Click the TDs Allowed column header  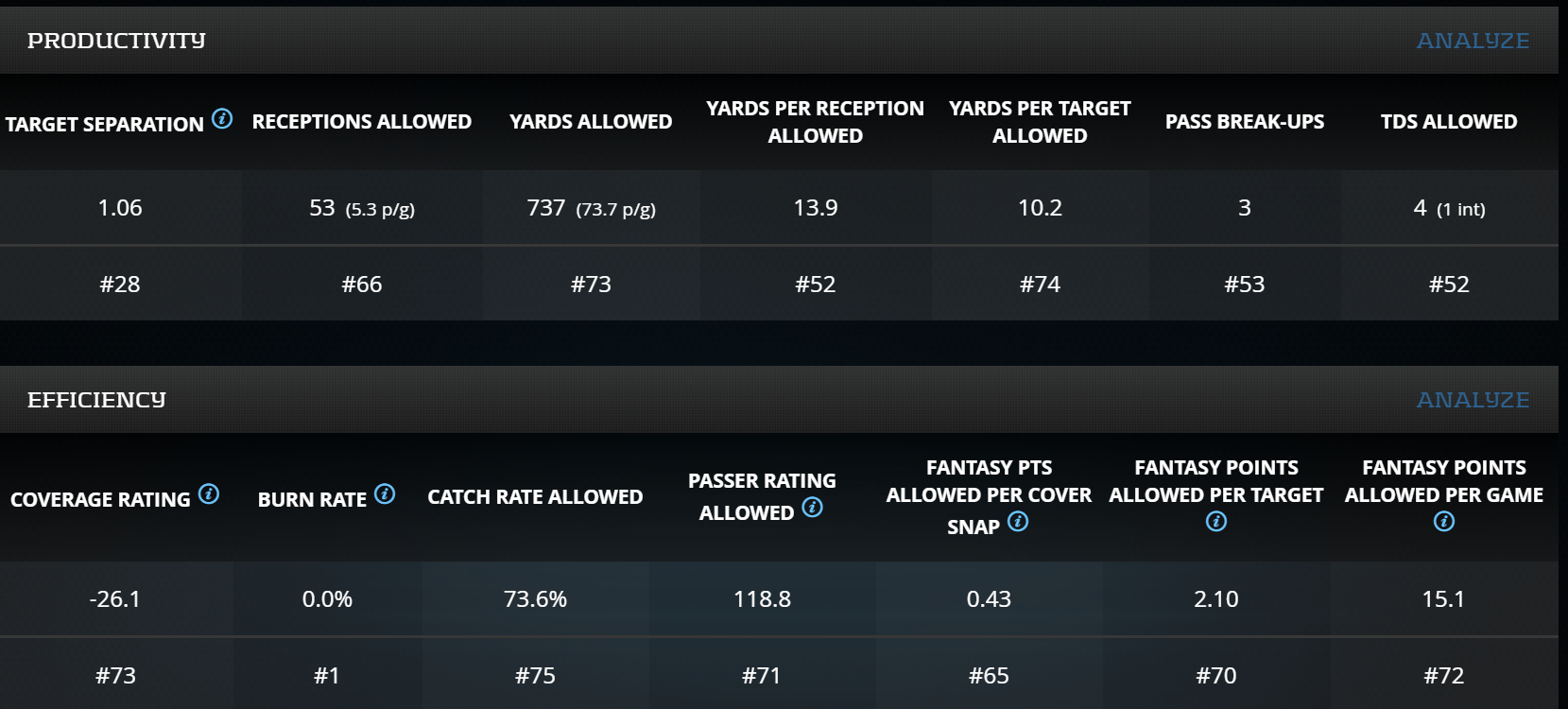coord(1449,122)
